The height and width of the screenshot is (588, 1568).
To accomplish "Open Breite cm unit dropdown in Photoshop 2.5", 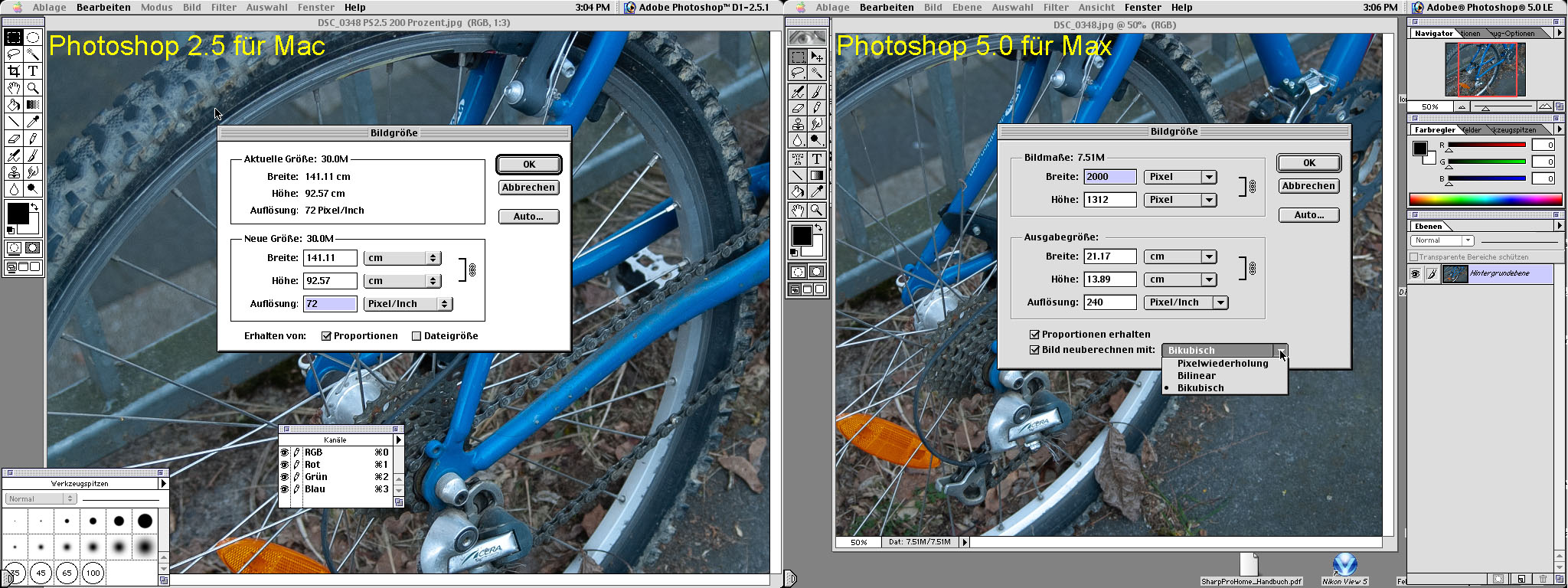I will point(402,258).
